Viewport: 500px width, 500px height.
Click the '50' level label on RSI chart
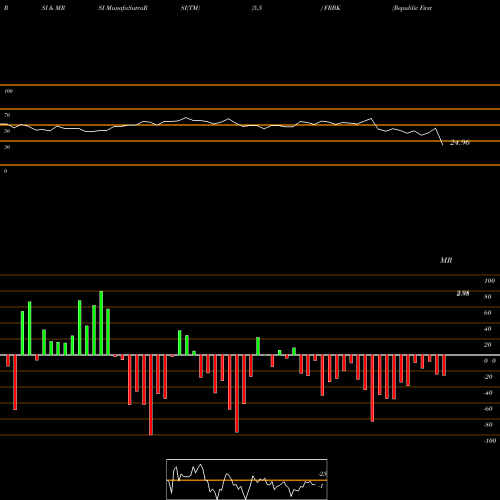point(7,131)
